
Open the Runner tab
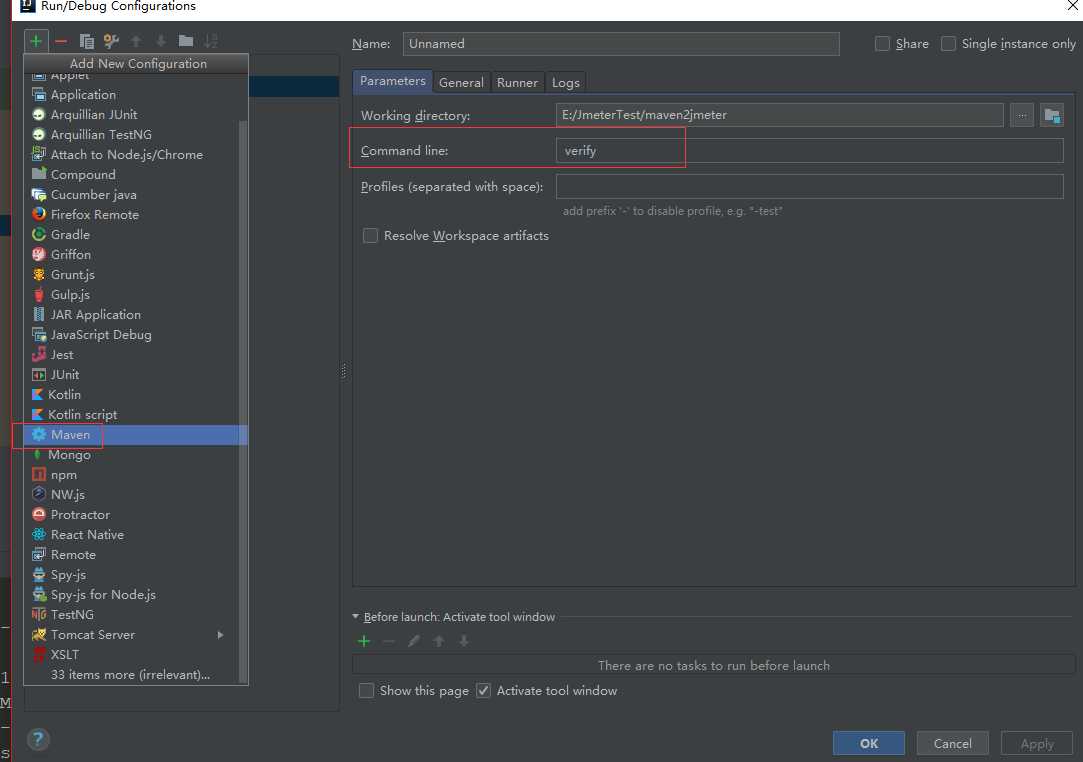pyautogui.click(x=517, y=83)
